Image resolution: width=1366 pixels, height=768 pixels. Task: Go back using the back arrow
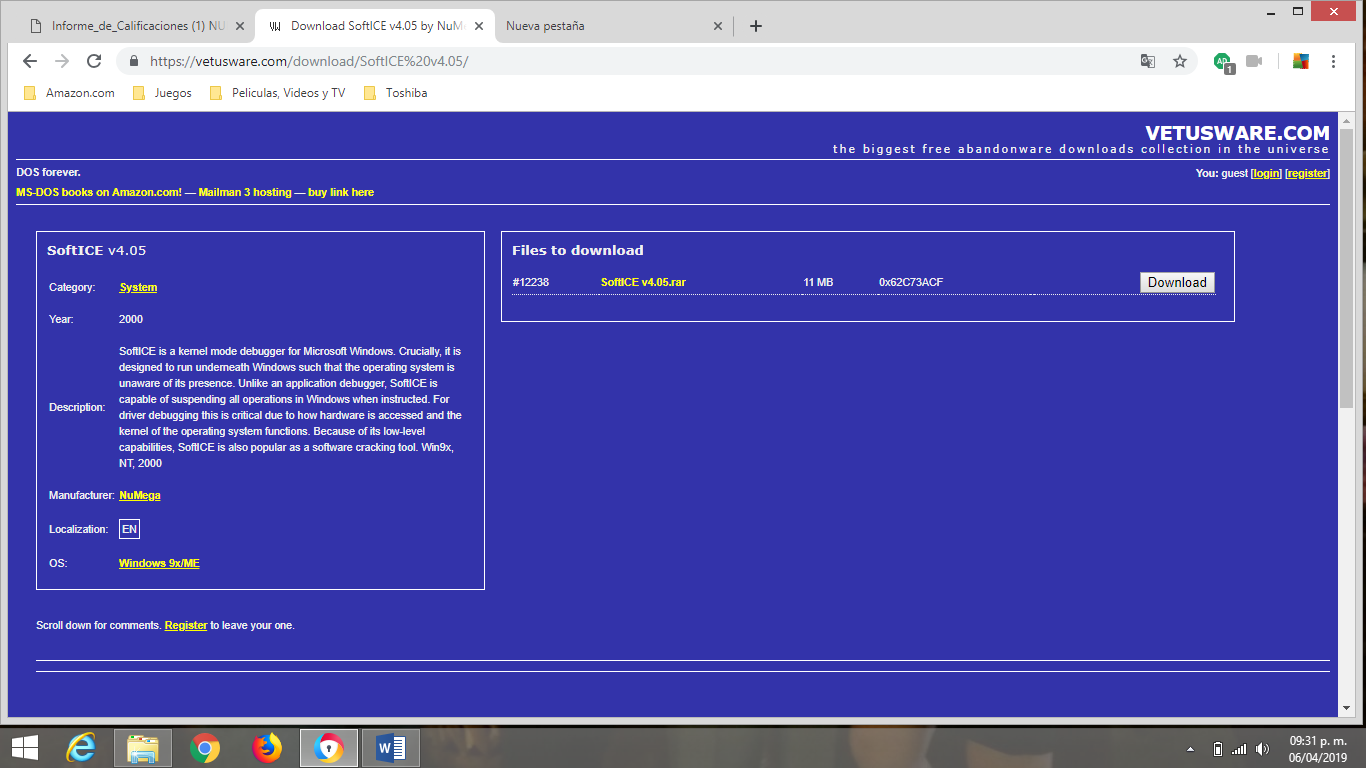[29, 60]
